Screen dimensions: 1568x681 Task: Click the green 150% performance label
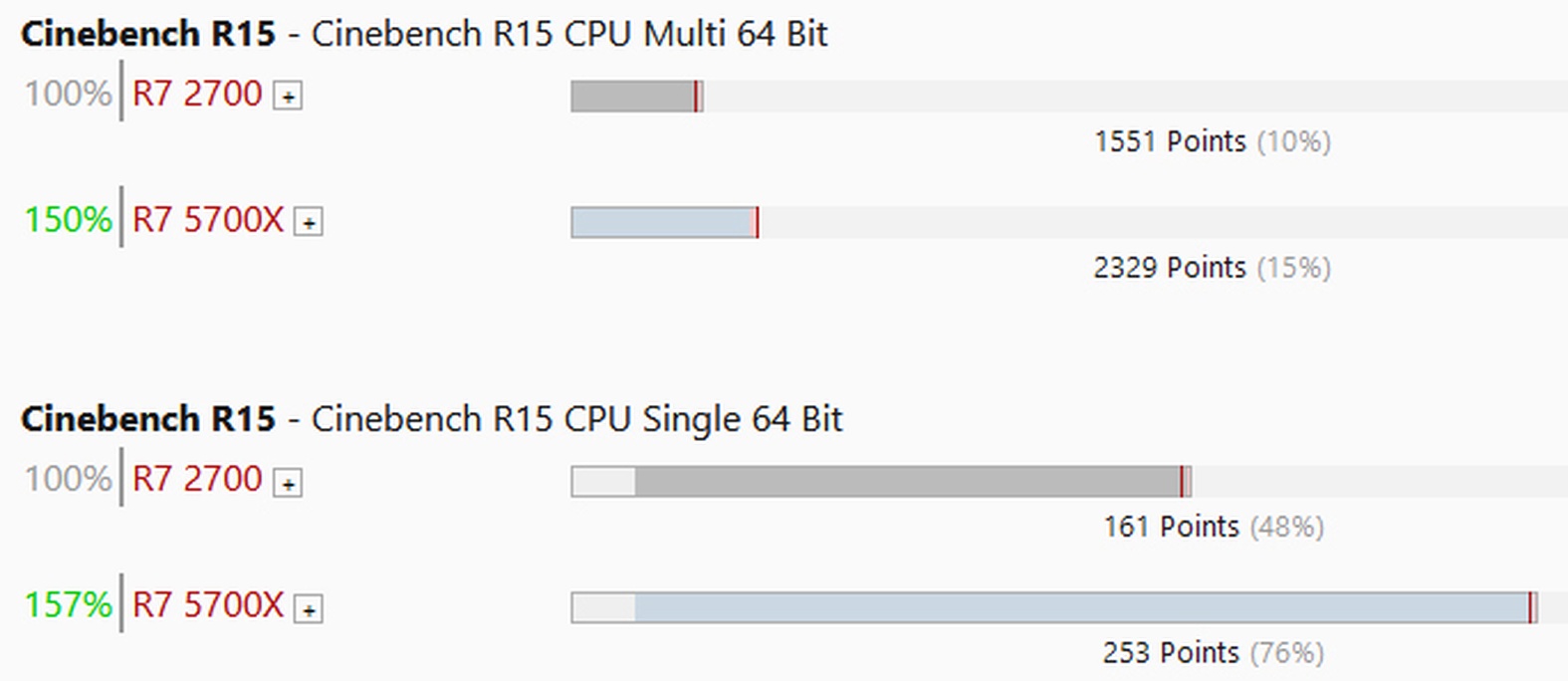pos(68,220)
